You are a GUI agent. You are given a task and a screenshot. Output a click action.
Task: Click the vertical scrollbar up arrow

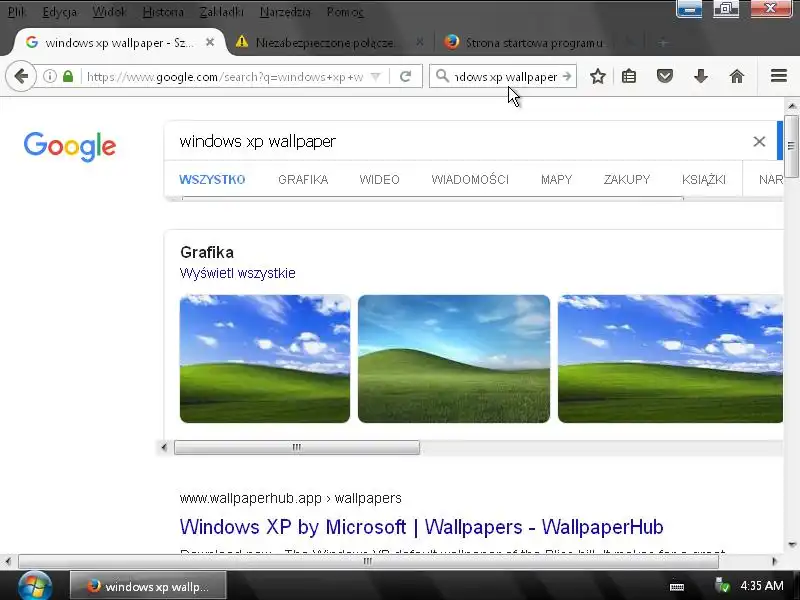[791, 106]
